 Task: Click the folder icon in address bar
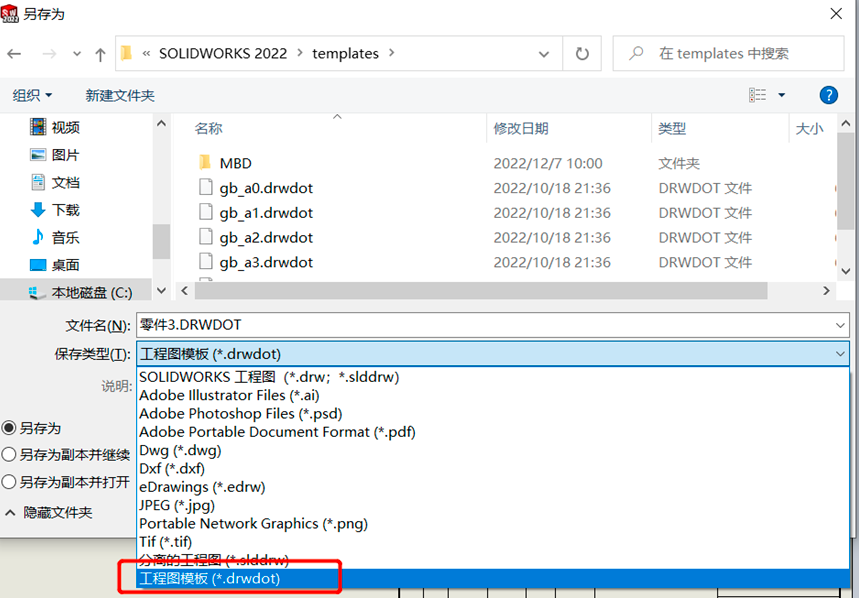pos(127,53)
